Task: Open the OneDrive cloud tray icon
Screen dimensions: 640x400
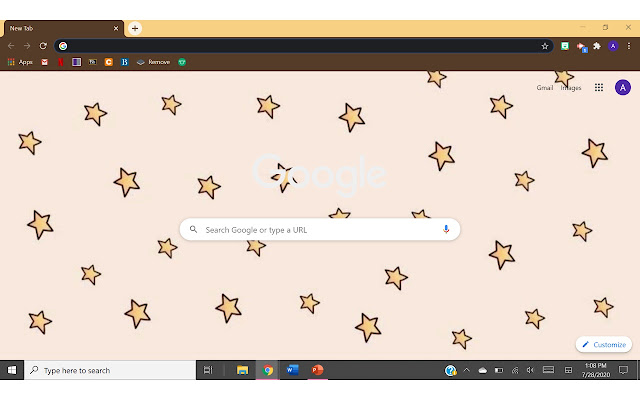Action: [x=482, y=370]
